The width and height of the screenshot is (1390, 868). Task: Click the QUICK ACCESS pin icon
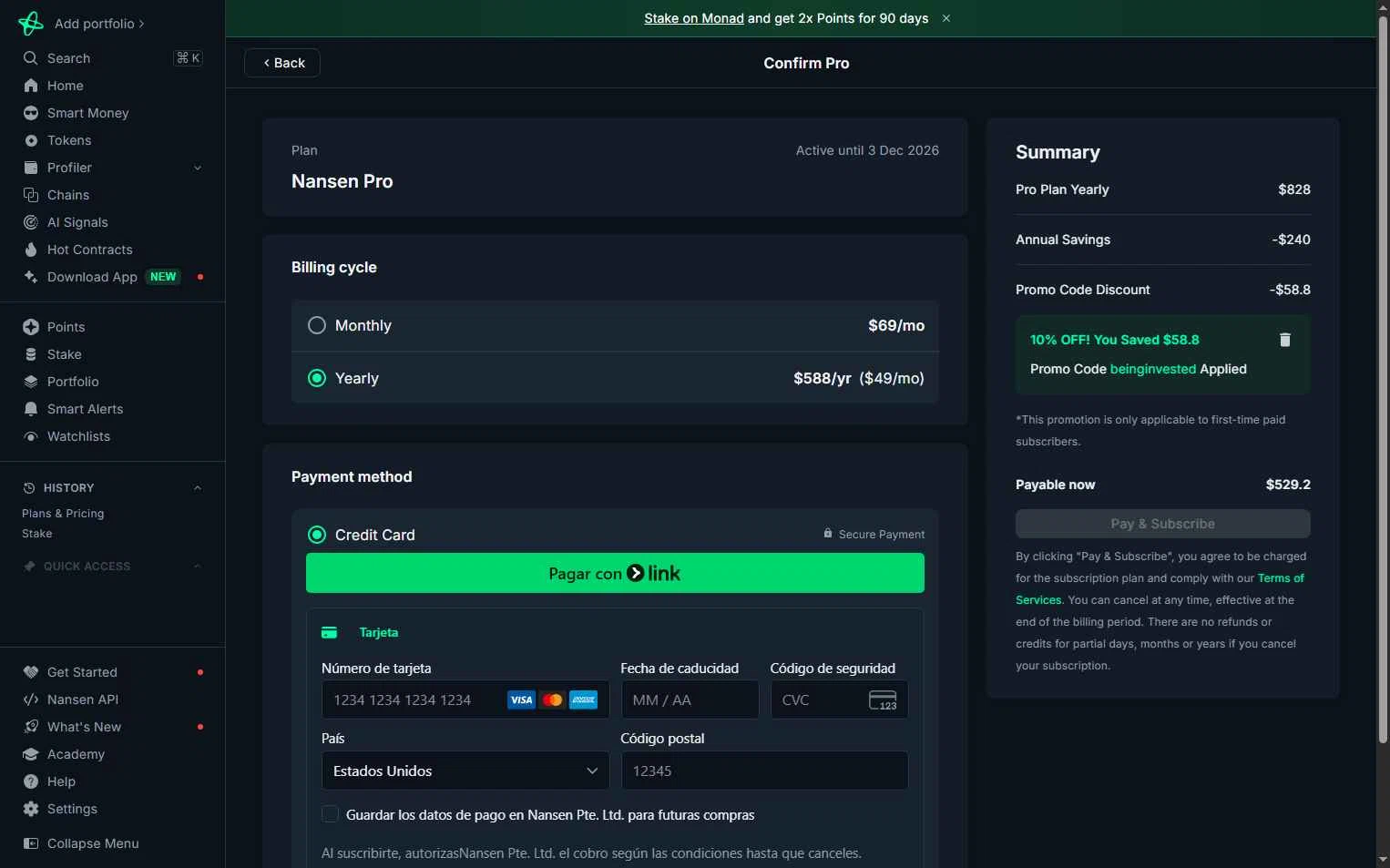(29, 567)
